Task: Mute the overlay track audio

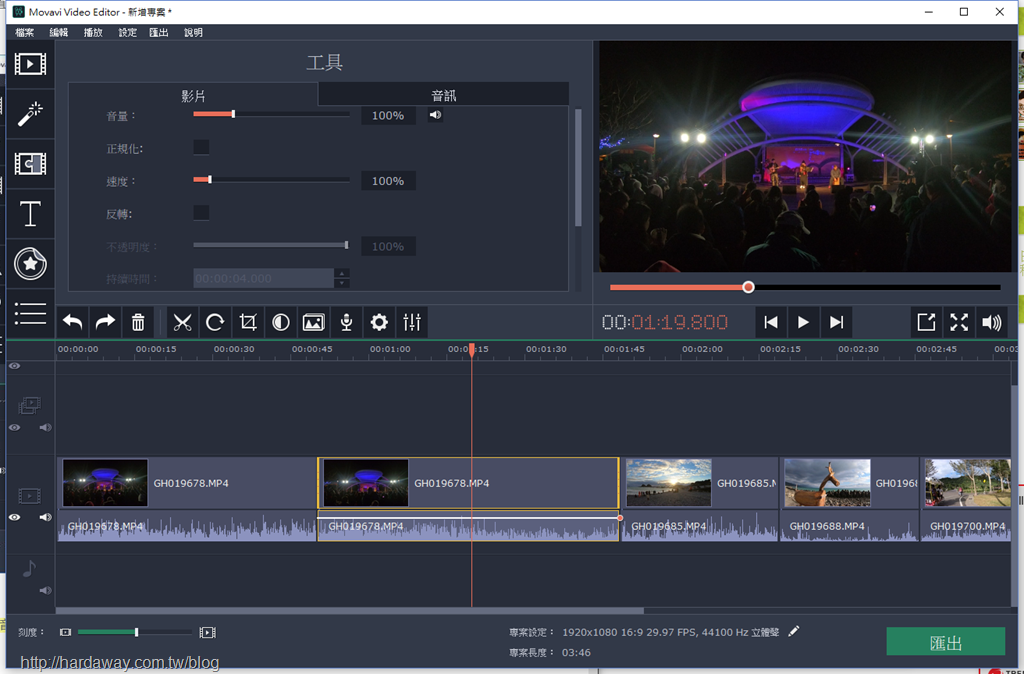Action: pyautogui.click(x=45, y=428)
